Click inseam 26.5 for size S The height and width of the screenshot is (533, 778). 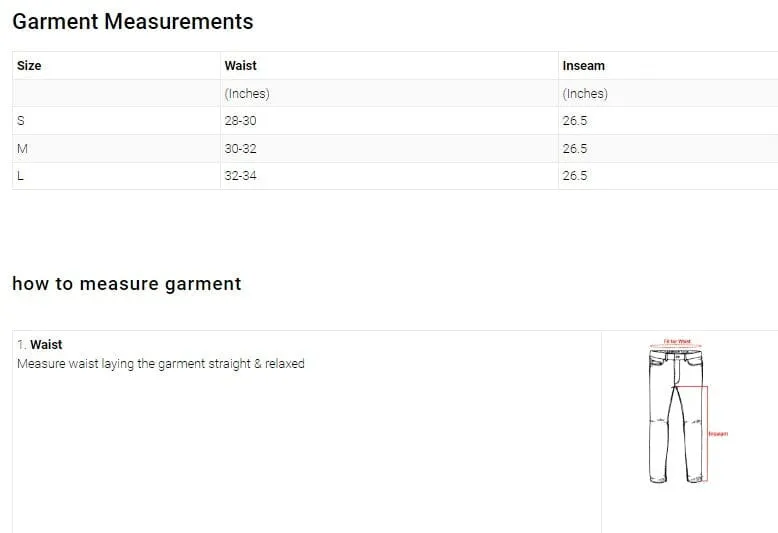coord(575,121)
